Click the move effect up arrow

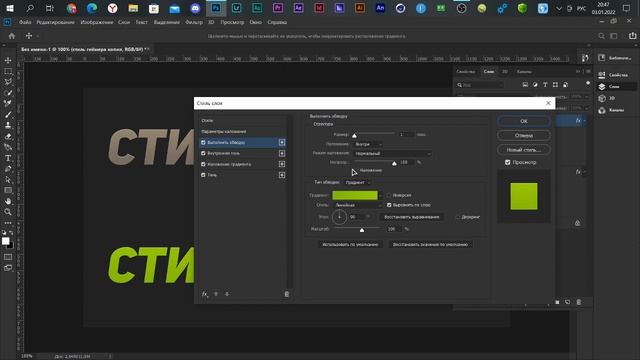216,294
